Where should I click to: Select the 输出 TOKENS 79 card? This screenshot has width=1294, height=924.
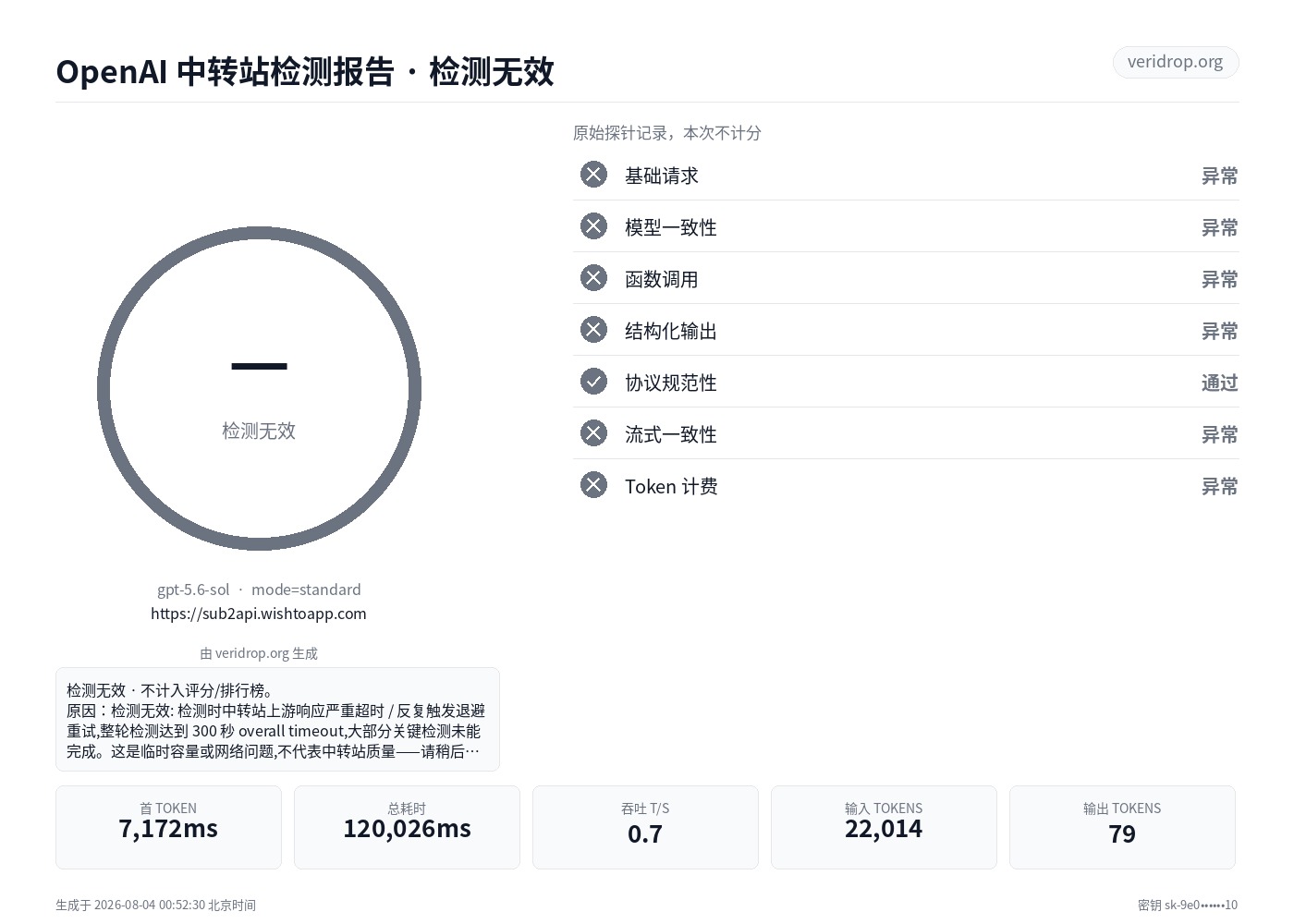(1122, 827)
